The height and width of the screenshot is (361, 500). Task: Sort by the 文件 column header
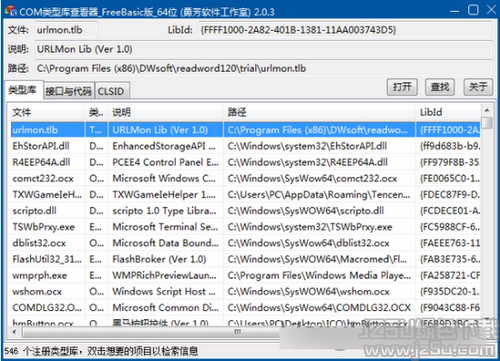pyautogui.click(x=47, y=112)
